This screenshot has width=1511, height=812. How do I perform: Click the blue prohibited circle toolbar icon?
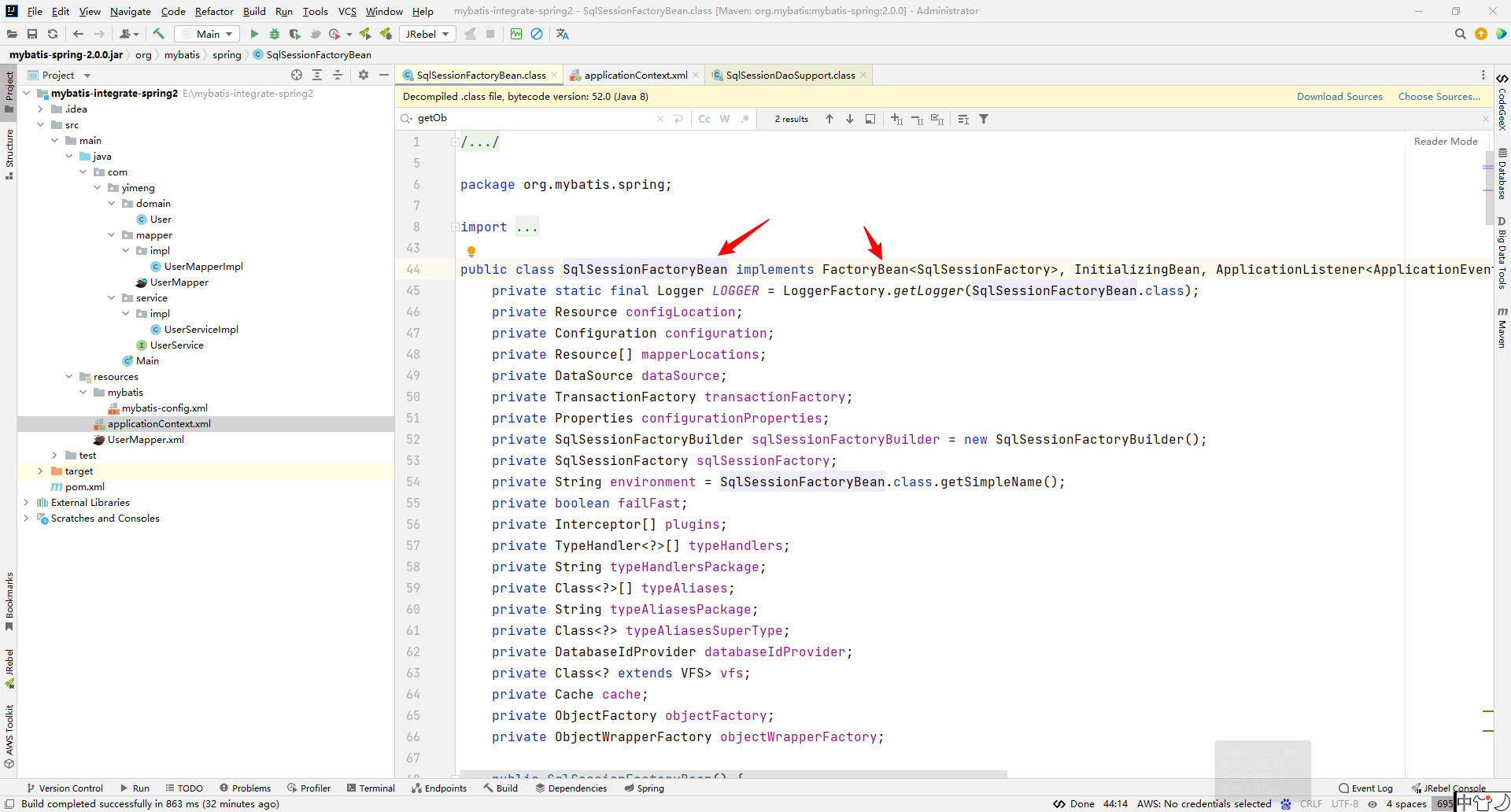click(537, 34)
